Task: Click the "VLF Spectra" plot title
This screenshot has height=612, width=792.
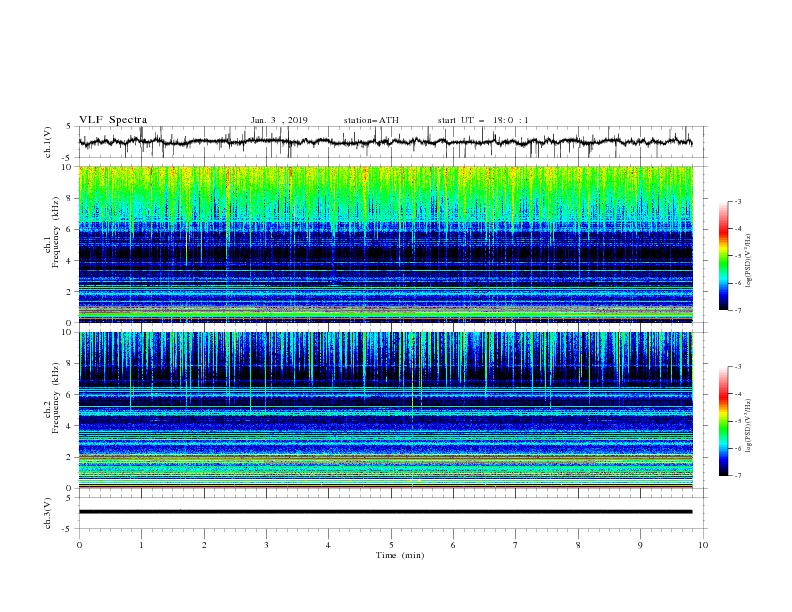Action: tap(113, 120)
